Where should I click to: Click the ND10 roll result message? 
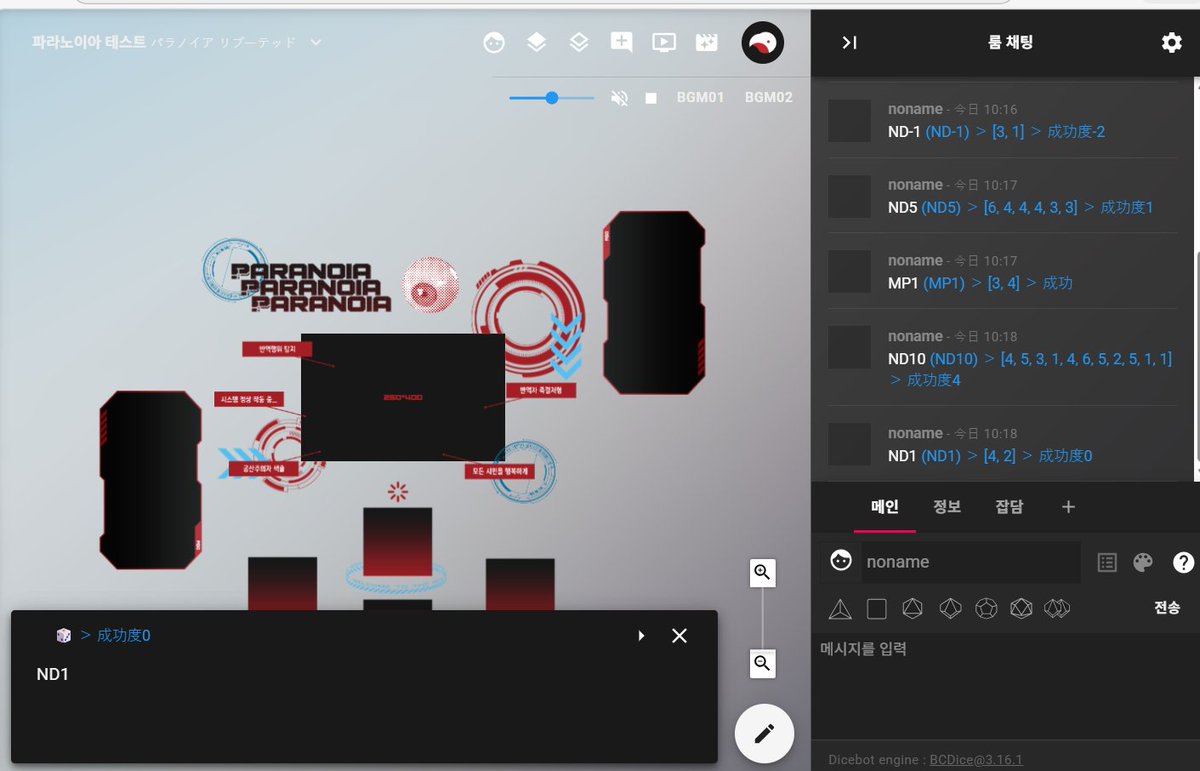coord(1030,369)
